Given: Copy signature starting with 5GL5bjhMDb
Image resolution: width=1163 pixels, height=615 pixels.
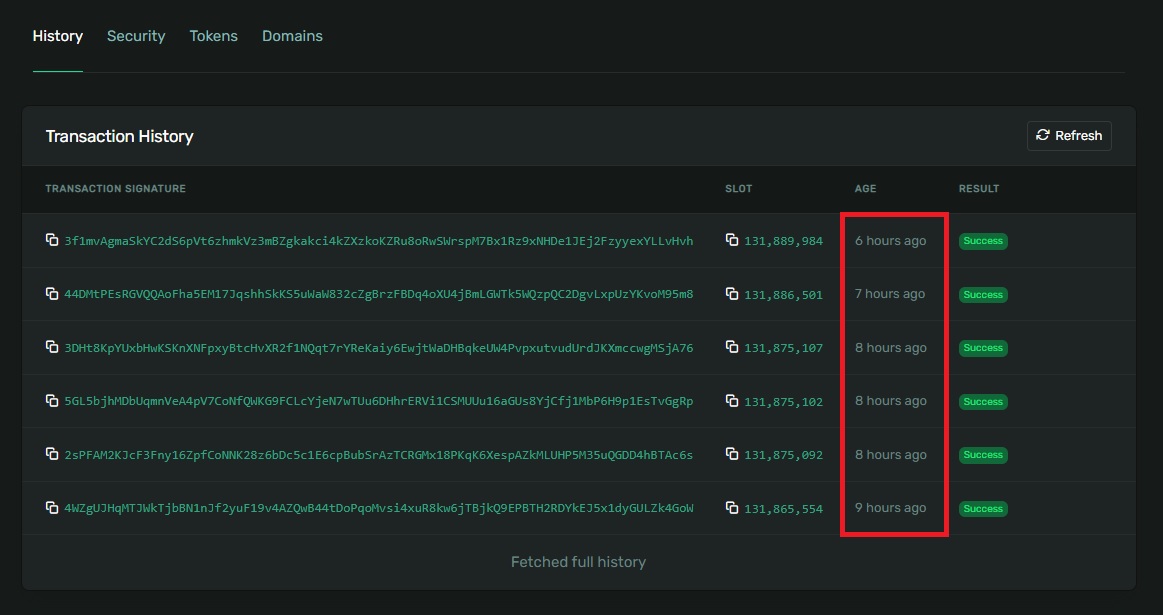Looking at the screenshot, I should [52, 400].
